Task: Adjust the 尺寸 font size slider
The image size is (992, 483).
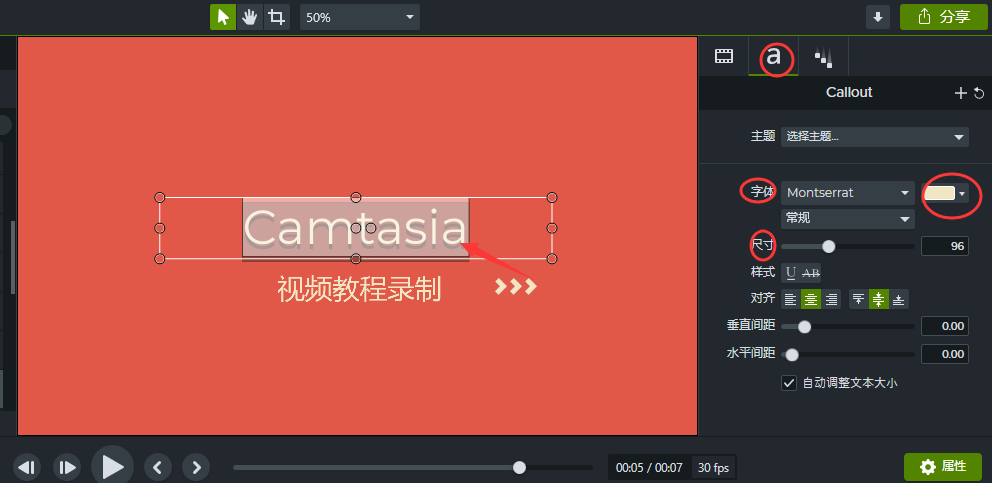Action: point(828,246)
